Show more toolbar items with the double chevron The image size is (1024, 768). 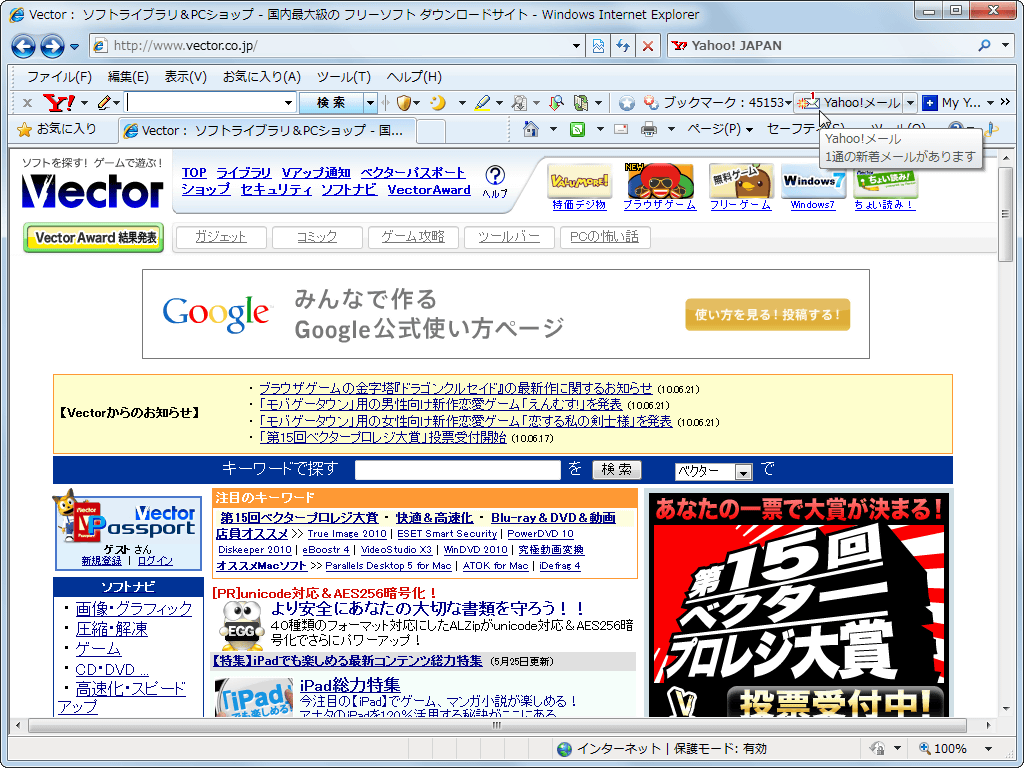tap(1005, 102)
